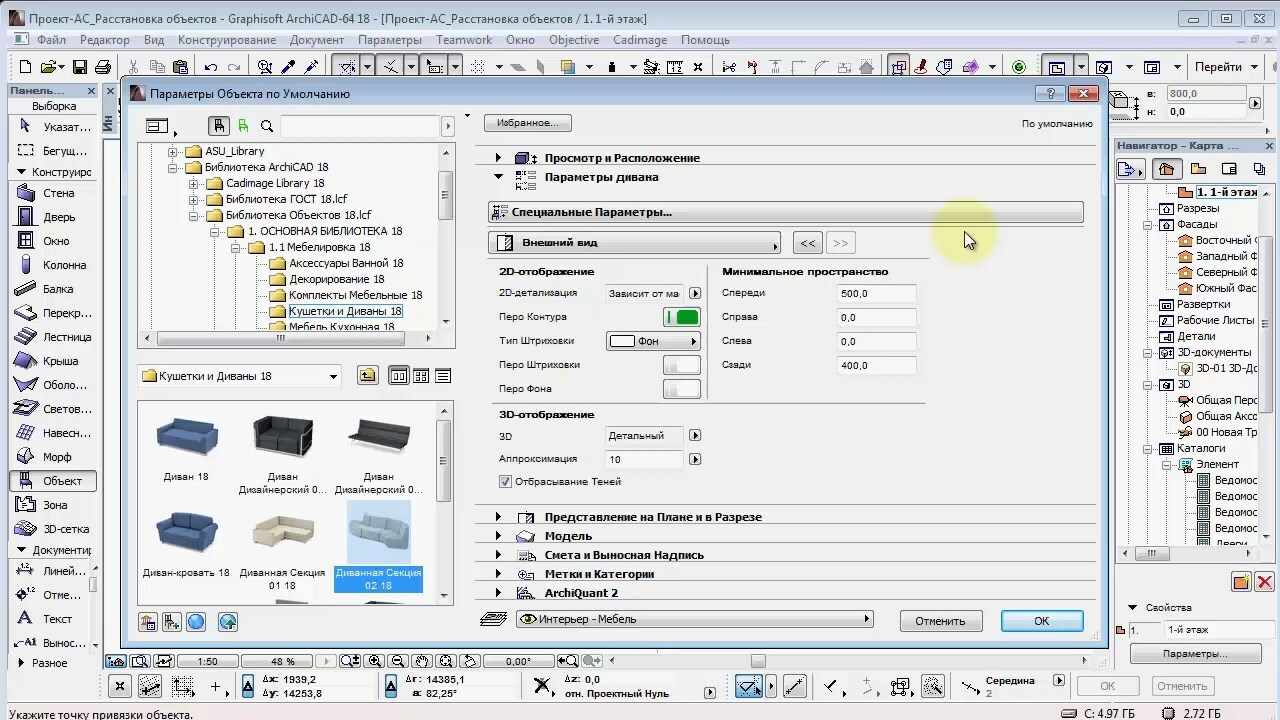1280x720 pixels.
Task: Click the Undo arrow icon
Action: click(210, 67)
